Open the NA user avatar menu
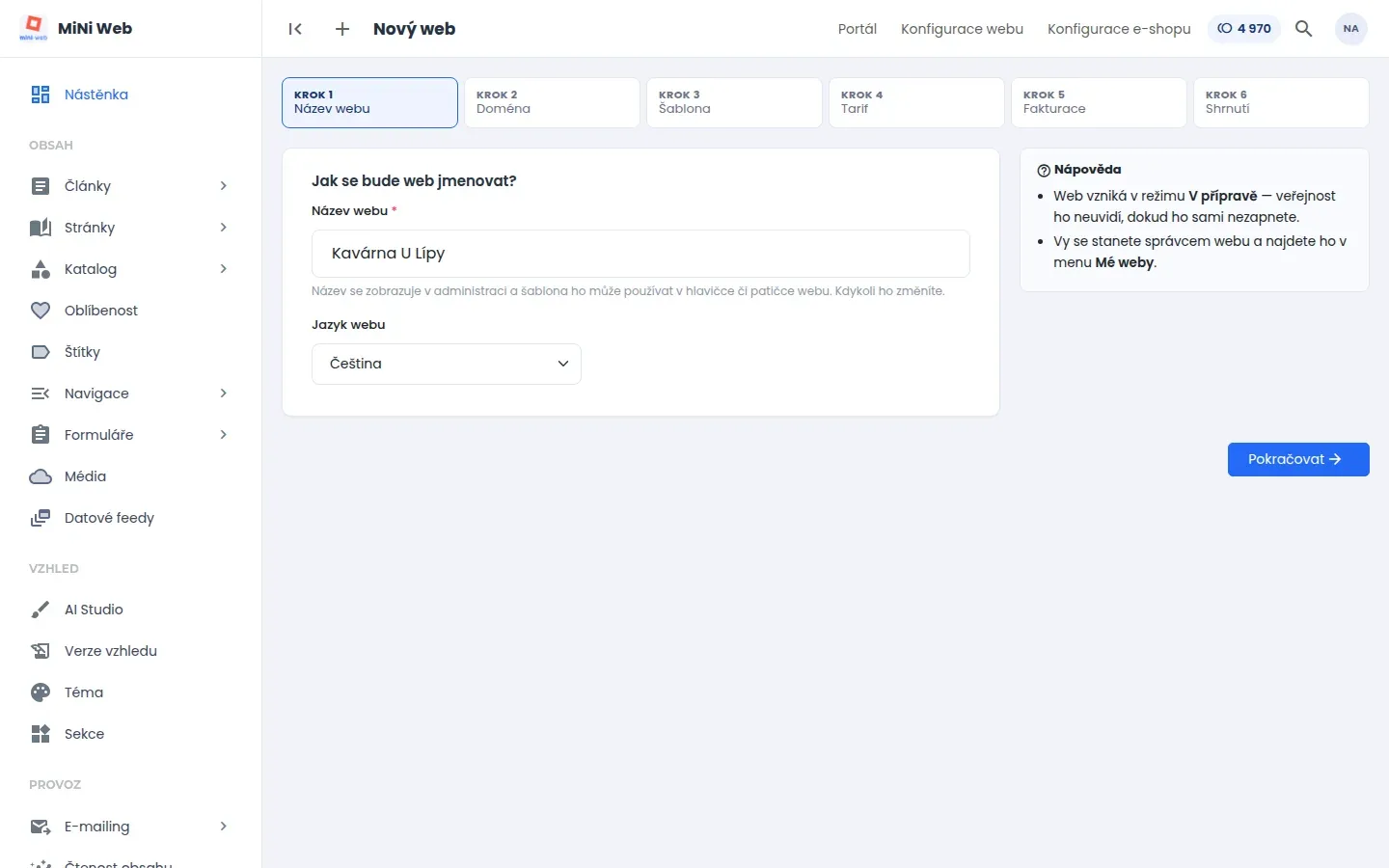 coord(1351,29)
